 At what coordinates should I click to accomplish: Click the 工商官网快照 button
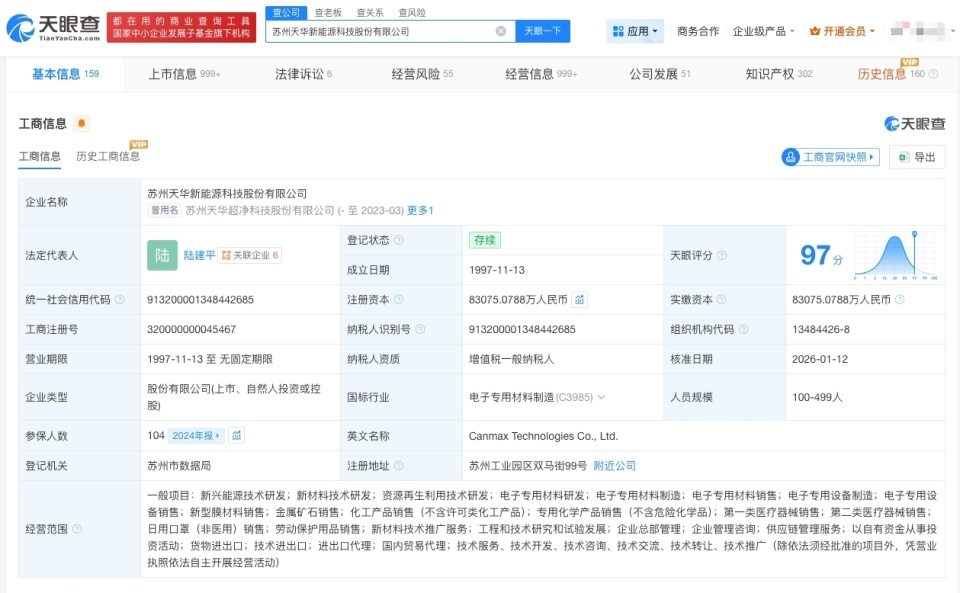coord(830,157)
